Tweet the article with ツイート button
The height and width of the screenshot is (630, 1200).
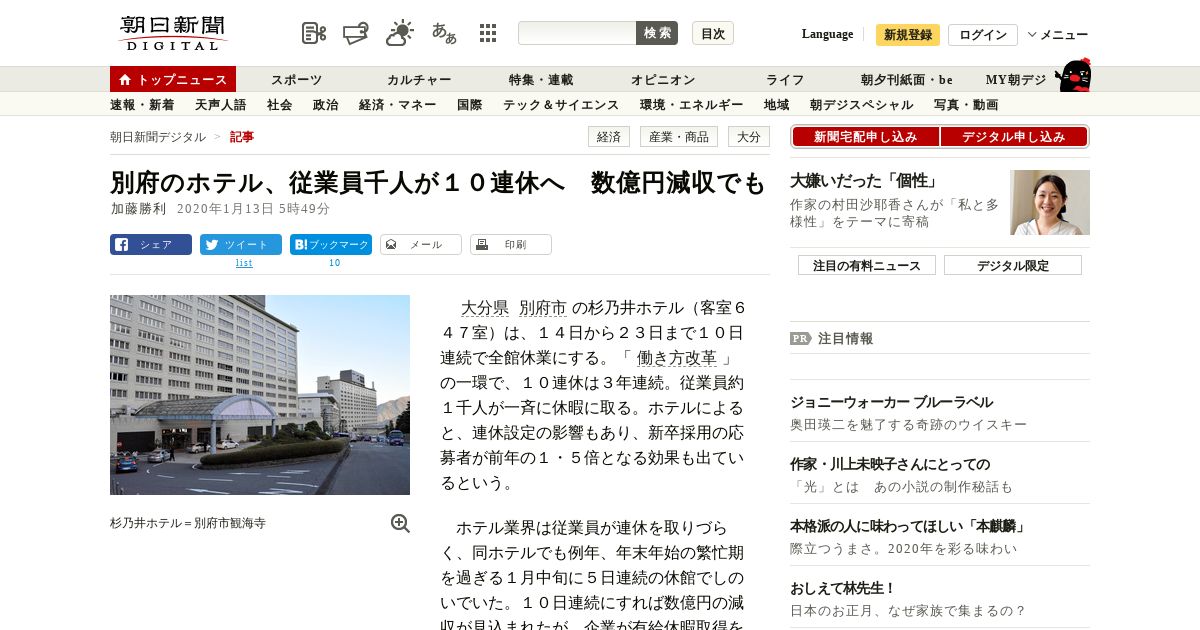pos(241,244)
